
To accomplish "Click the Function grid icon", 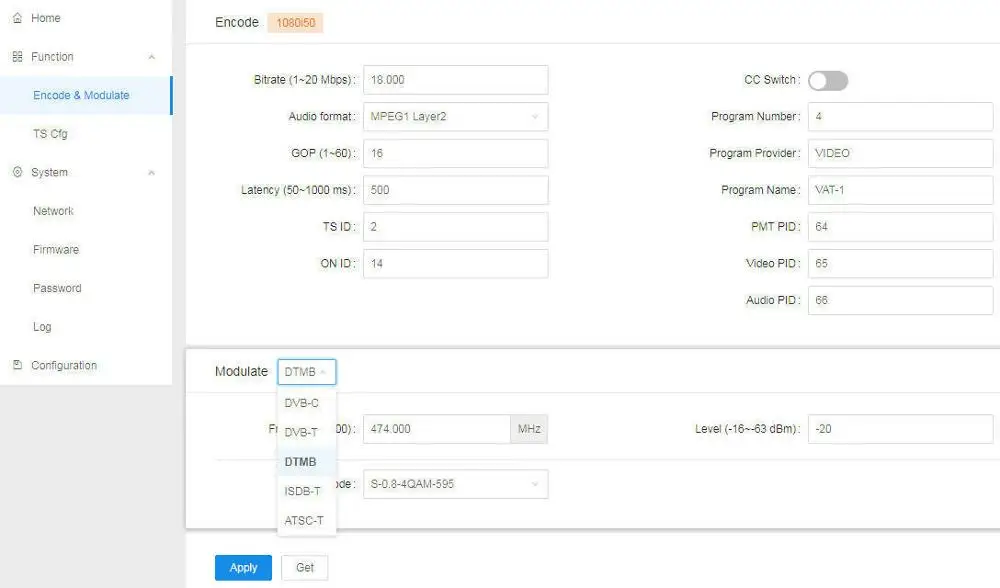I will coord(17,57).
